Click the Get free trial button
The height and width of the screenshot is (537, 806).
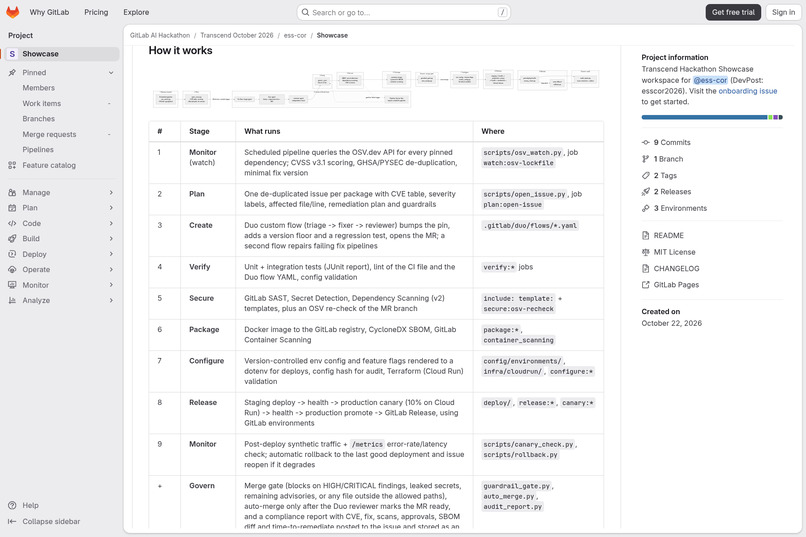pos(733,12)
